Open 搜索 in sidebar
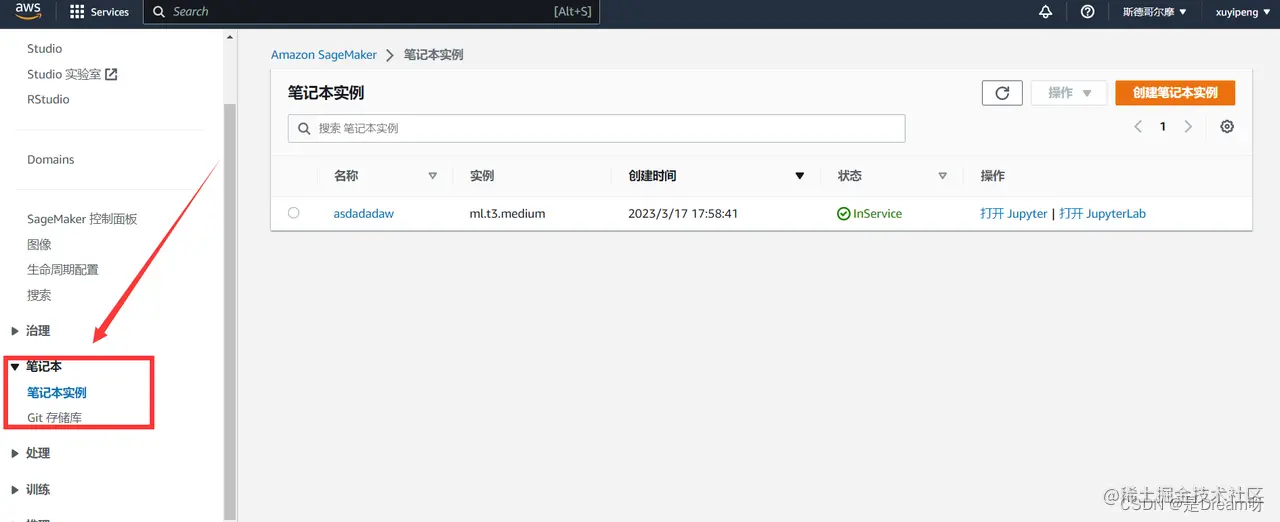The height and width of the screenshot is (522, 1280). [x=39, y=296]
